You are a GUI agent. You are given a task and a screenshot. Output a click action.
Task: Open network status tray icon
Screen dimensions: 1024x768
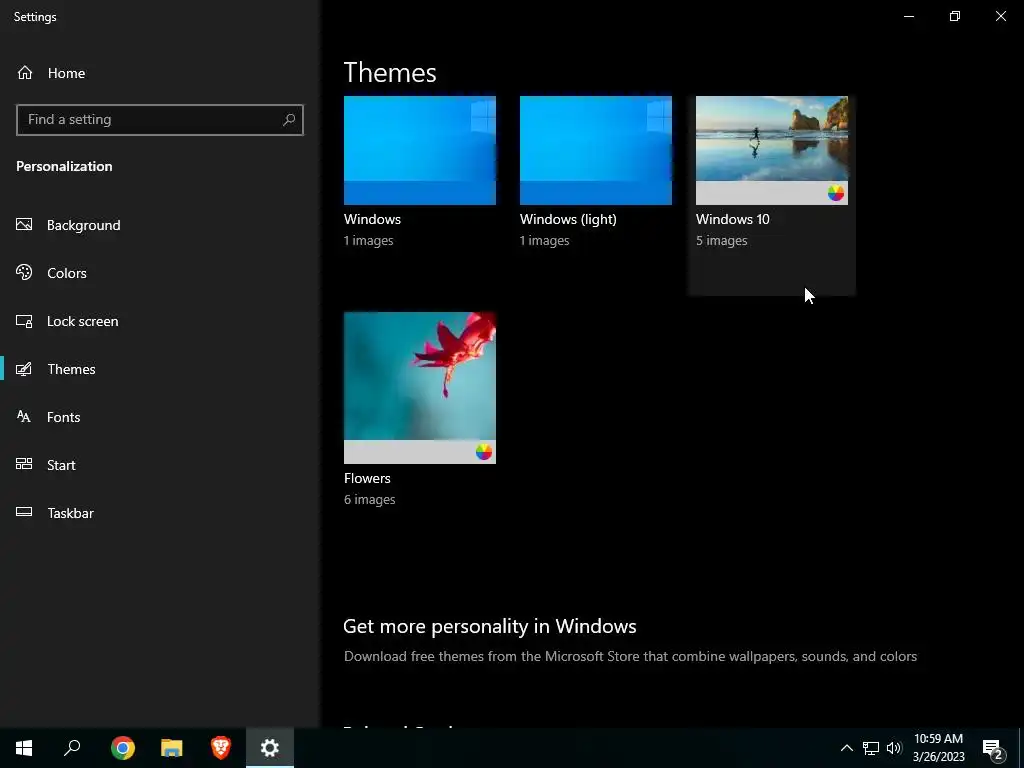click(x=871, y=748)
